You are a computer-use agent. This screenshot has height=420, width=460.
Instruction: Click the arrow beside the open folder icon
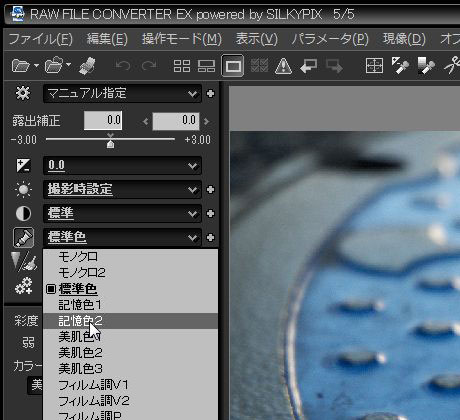pos(36,65)
